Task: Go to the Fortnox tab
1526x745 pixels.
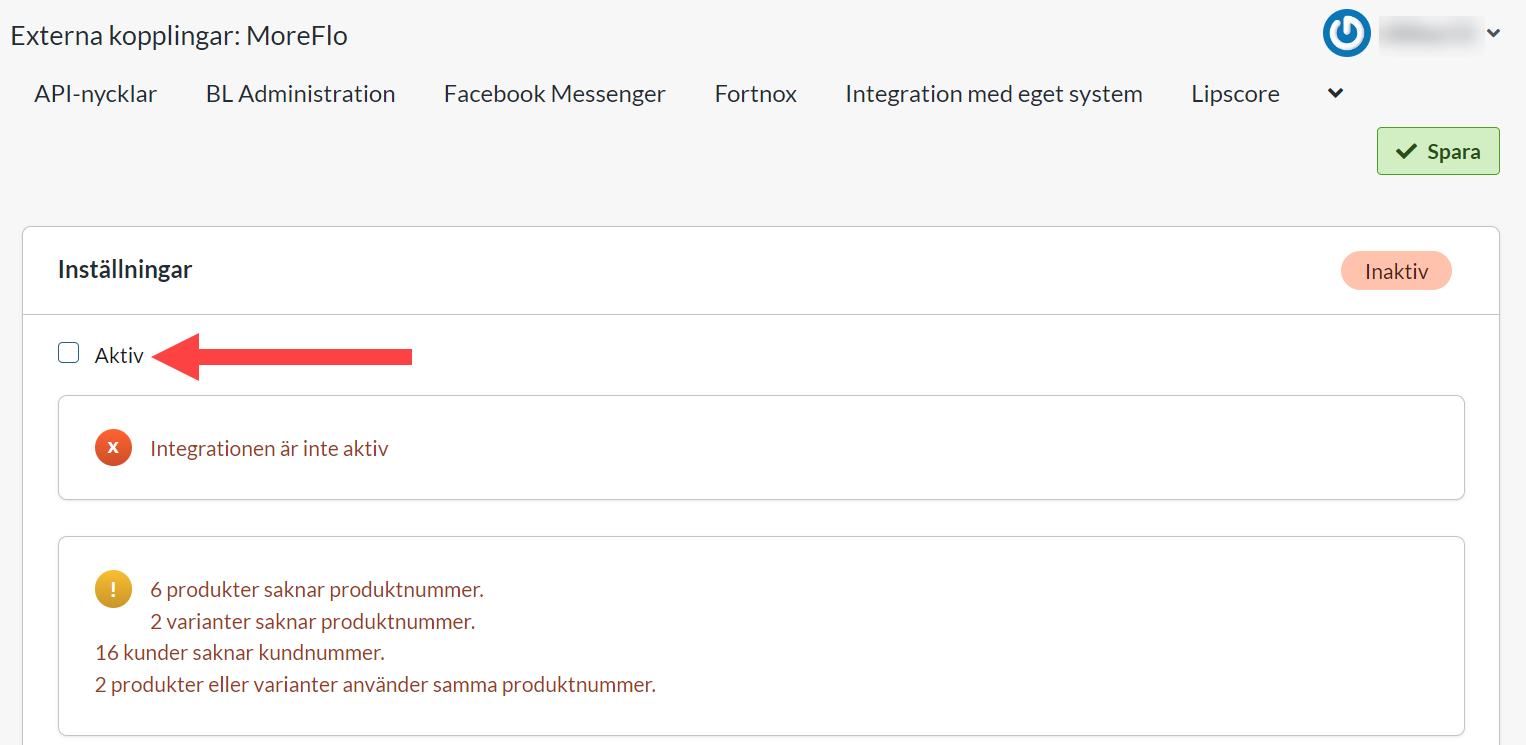Action: pyautogui.click(x=756, y=94)
